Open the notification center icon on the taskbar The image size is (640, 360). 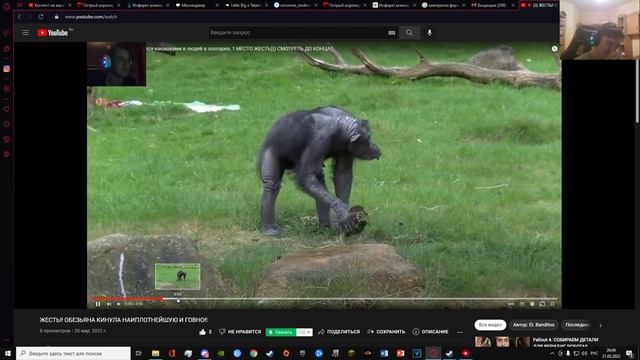pos(630,353)
